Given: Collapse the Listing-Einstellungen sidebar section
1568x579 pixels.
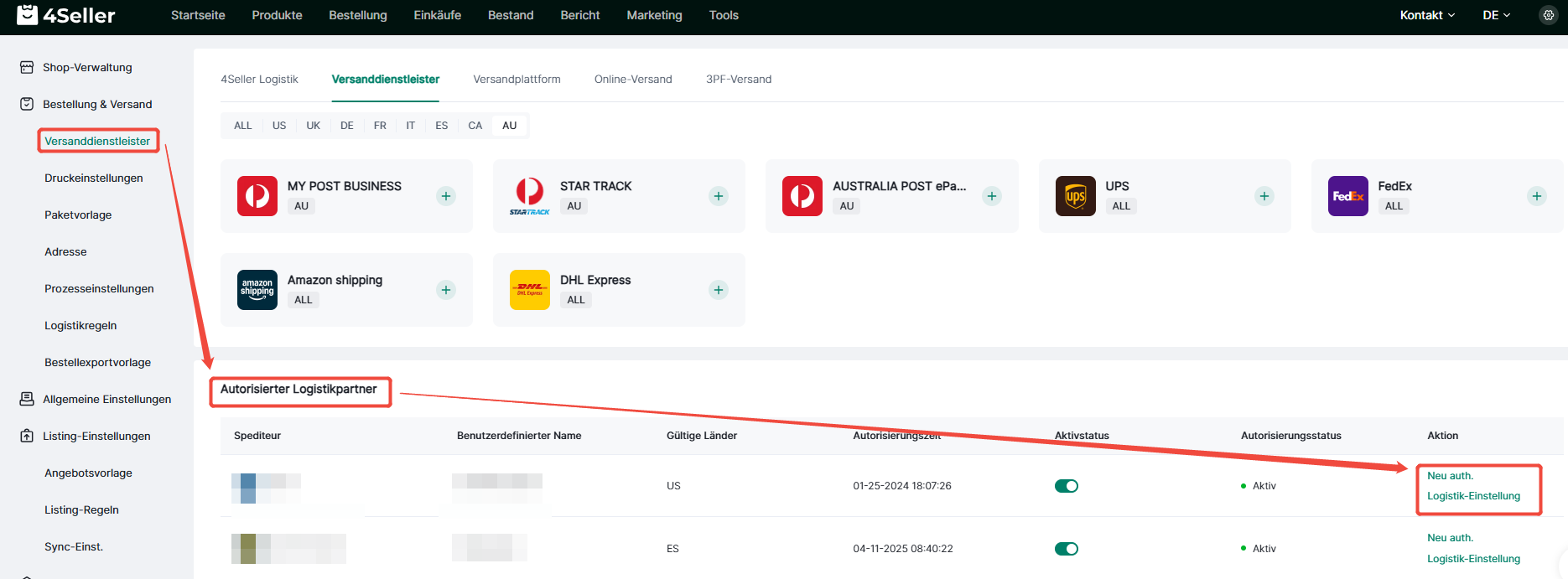Looking at the screenshot, I should coord(96,436).
